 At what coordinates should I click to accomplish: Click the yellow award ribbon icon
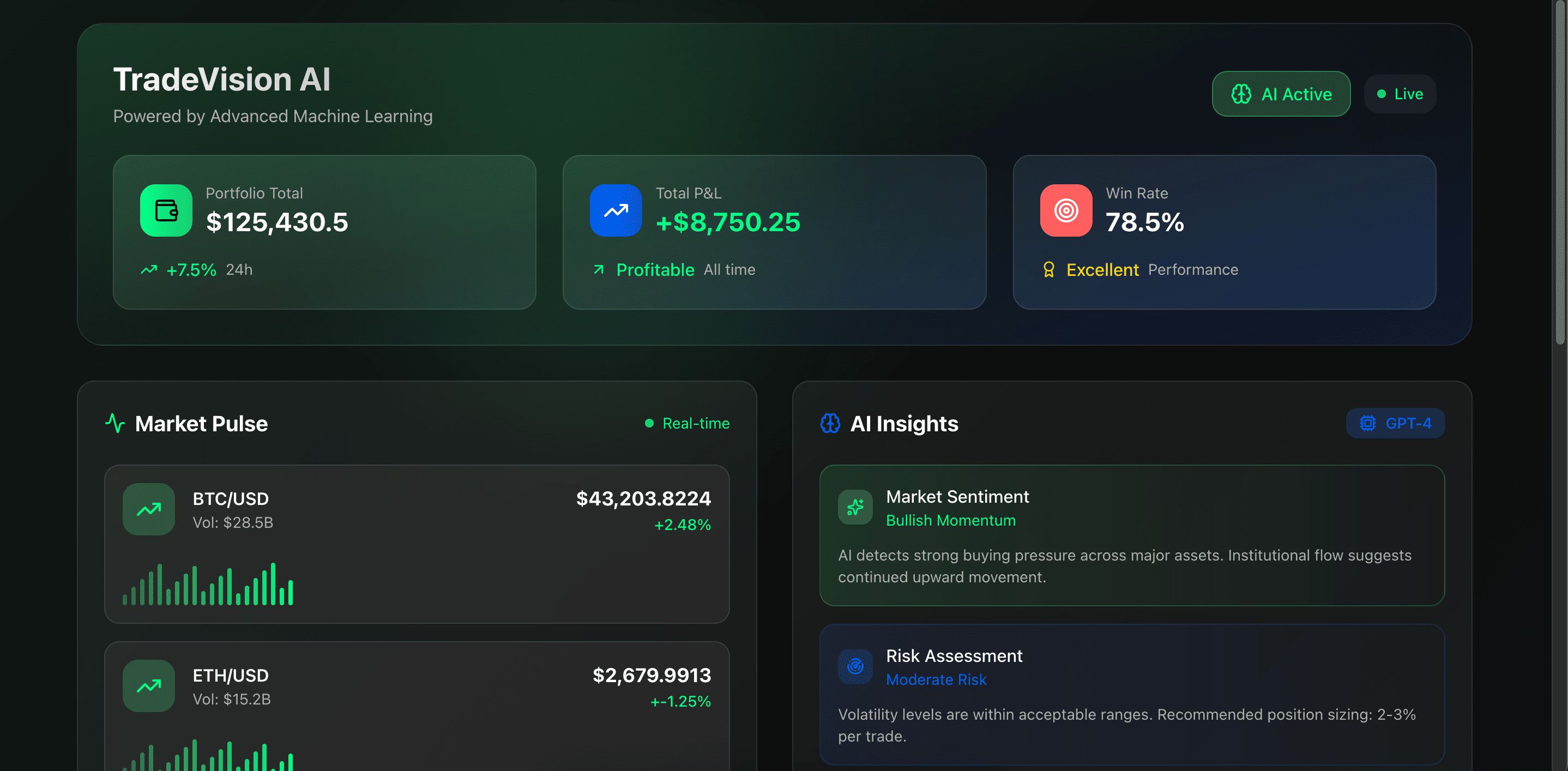click(x=1048, y=269)
